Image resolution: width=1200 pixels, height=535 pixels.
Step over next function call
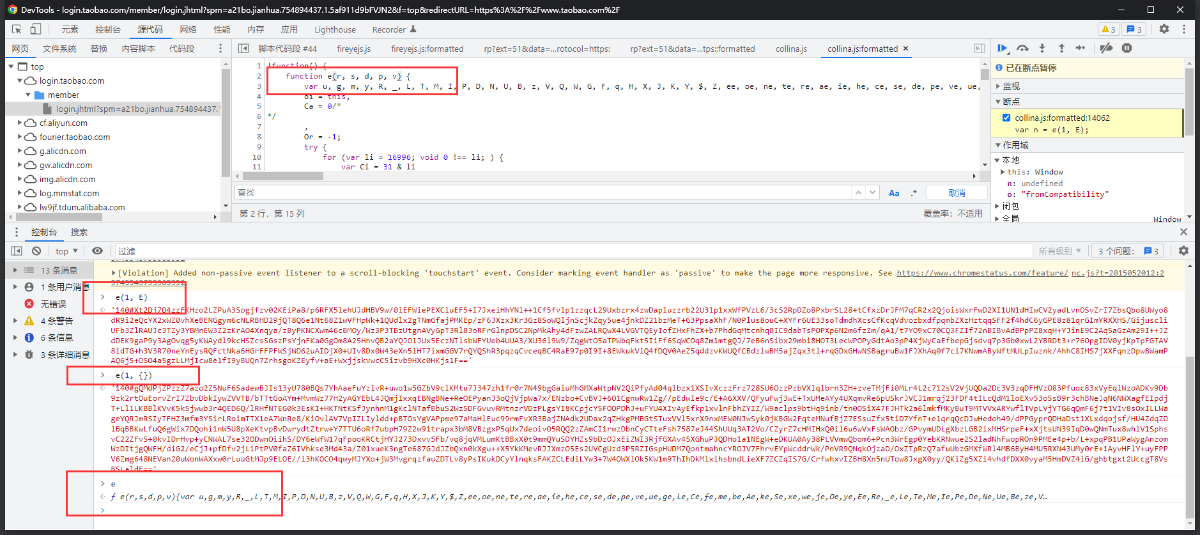1023,48
